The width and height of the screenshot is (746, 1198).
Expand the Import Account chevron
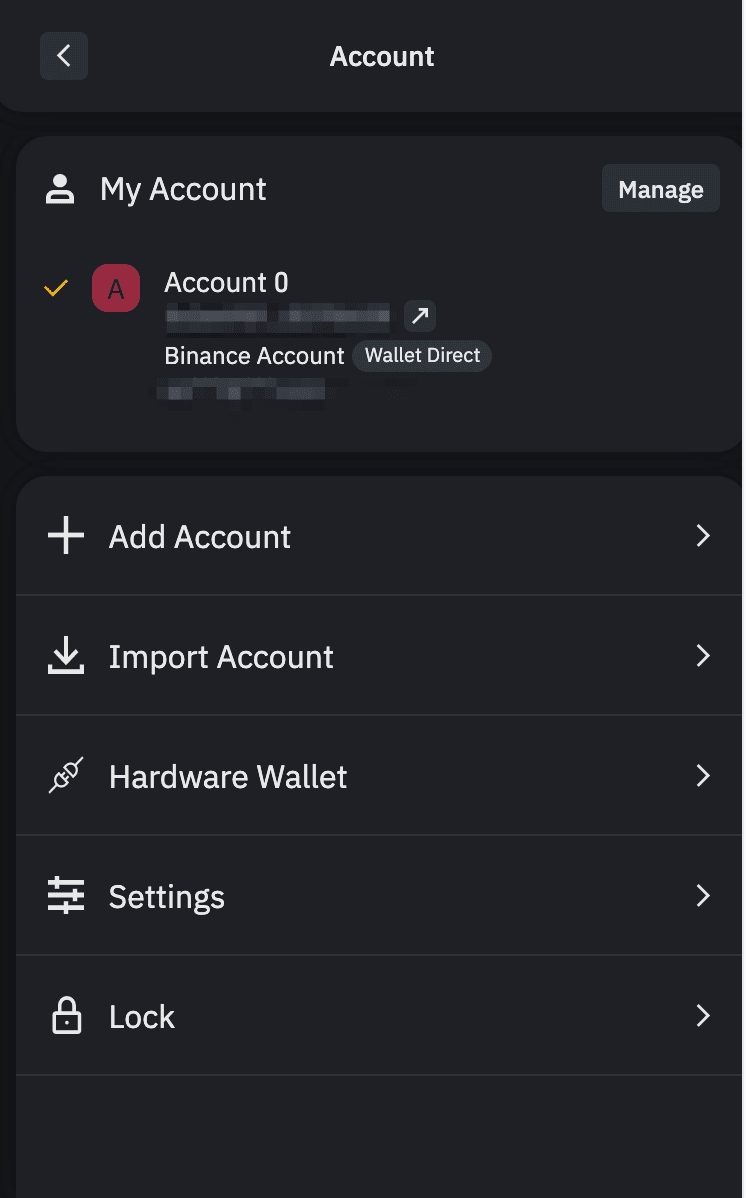pos(703,656)
